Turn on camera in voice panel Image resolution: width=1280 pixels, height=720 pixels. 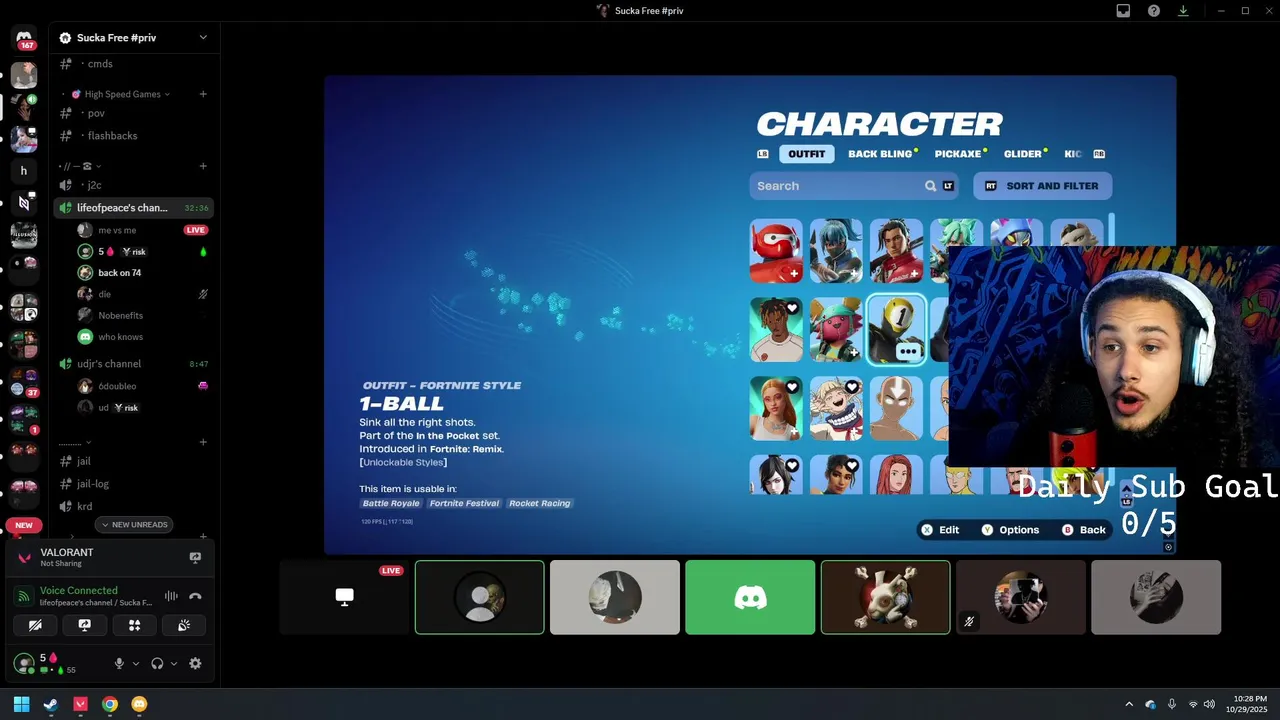coord(36,625)
